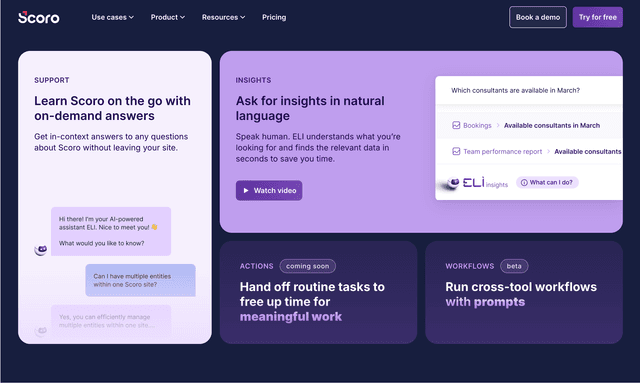
Task: Click the Scoro logo
Action: pos(39,17)
